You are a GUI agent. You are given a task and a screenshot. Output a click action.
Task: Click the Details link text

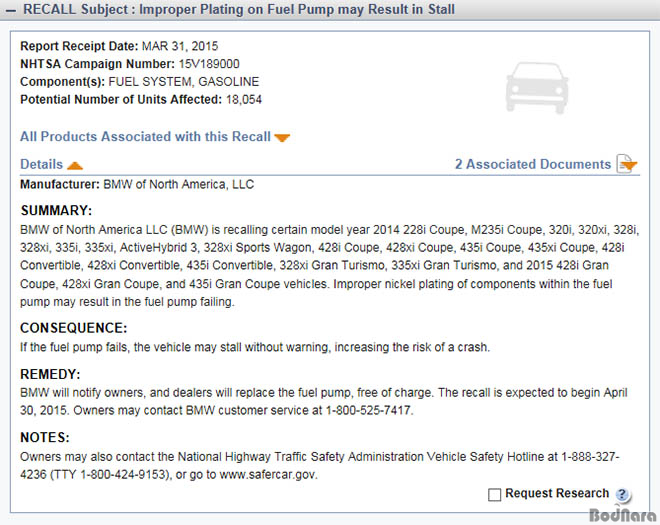[41, 164]
